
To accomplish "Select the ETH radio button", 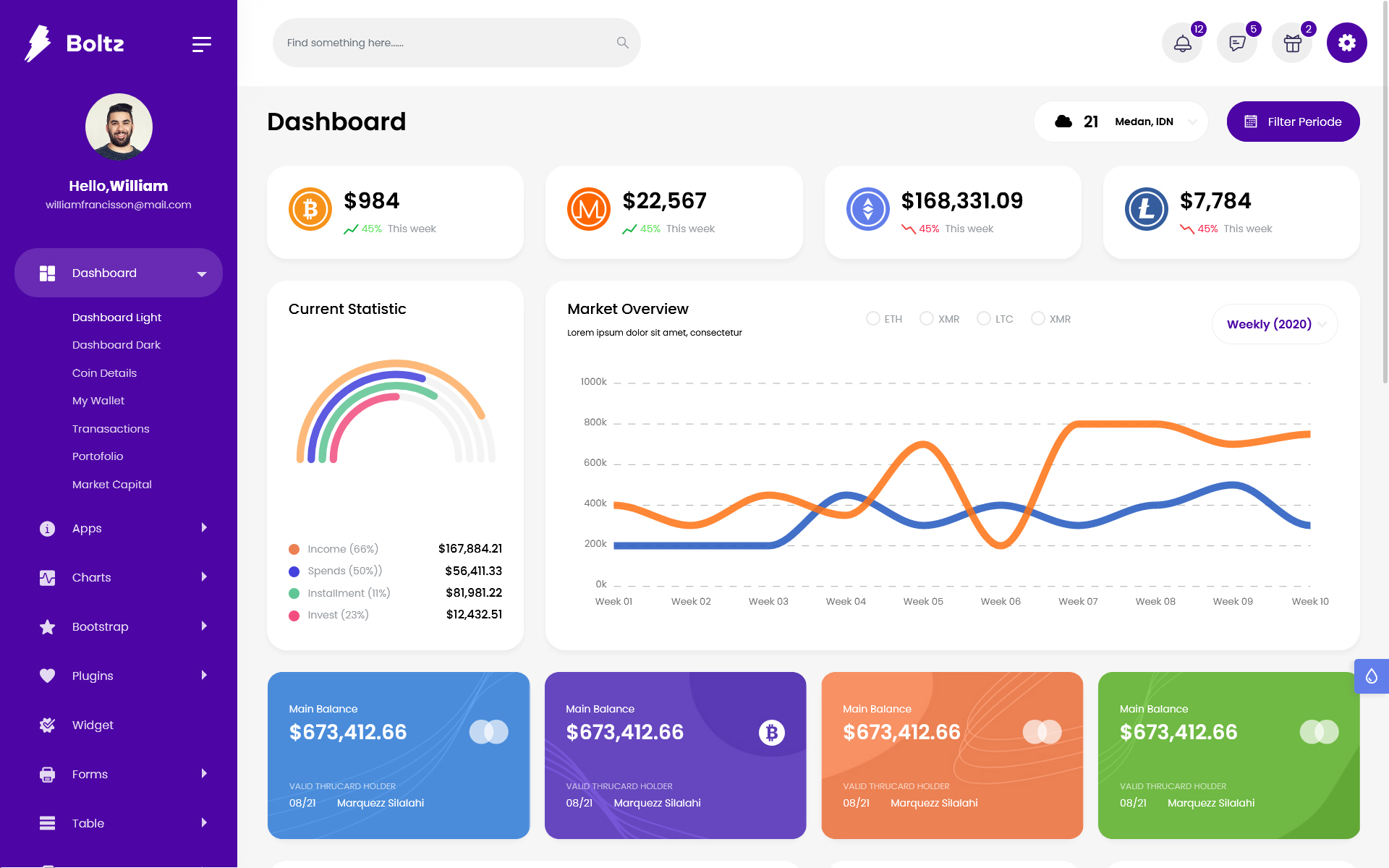I will [x=873, y=318].
